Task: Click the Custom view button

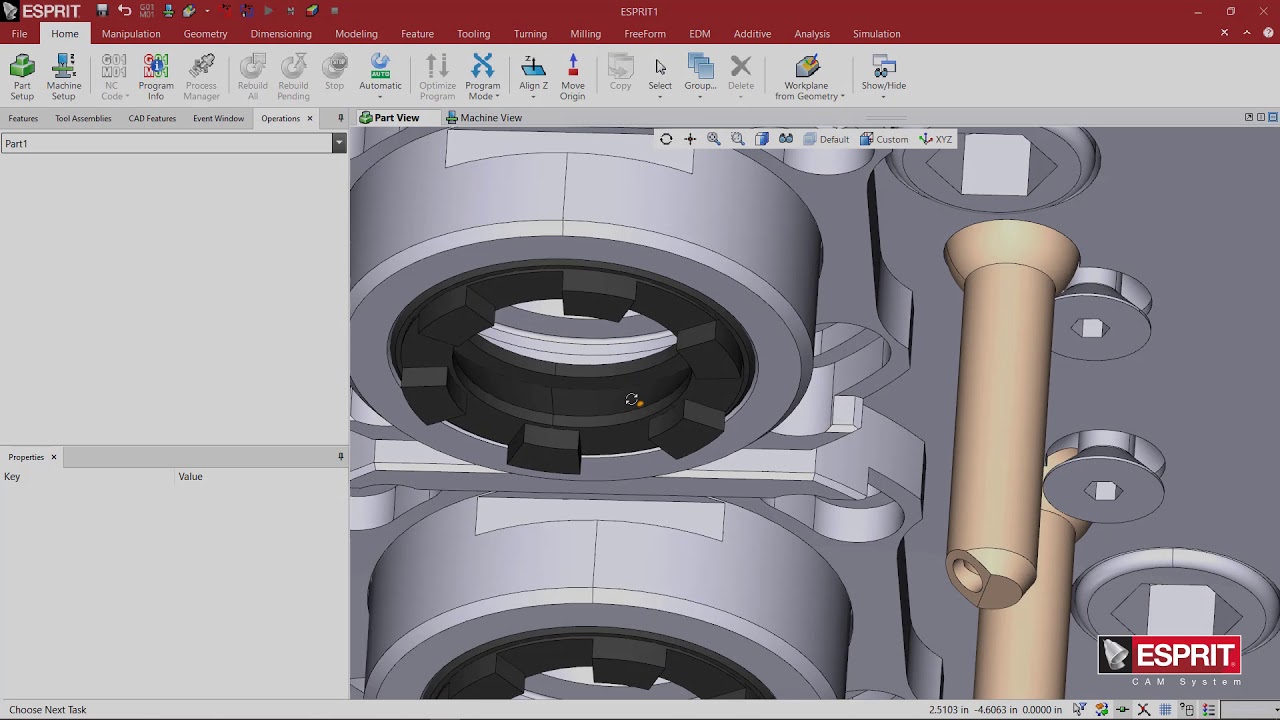Action: pyautogui.click(x=884, y=139)
